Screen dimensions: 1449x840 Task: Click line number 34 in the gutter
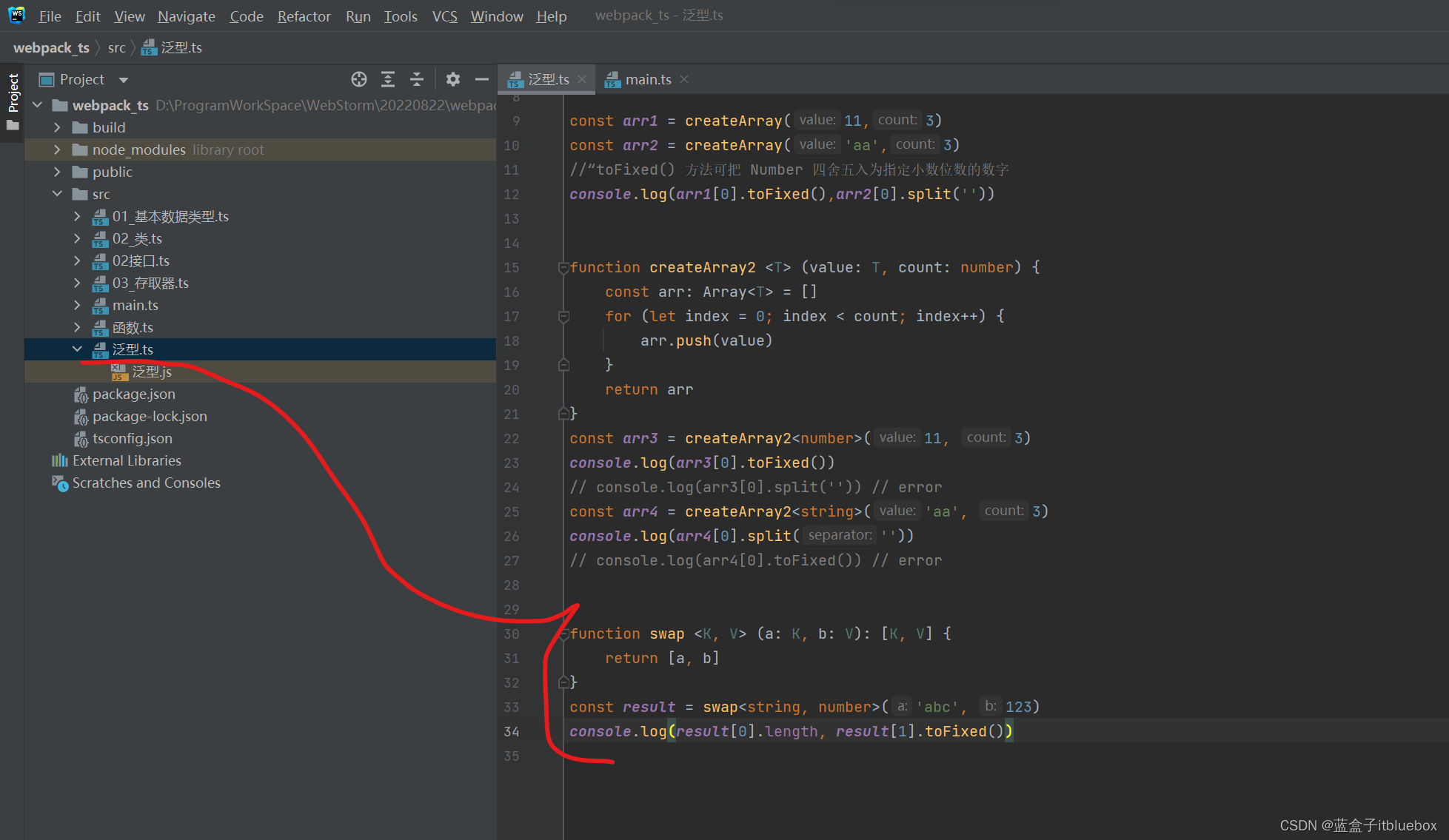(x=512, y=731)
